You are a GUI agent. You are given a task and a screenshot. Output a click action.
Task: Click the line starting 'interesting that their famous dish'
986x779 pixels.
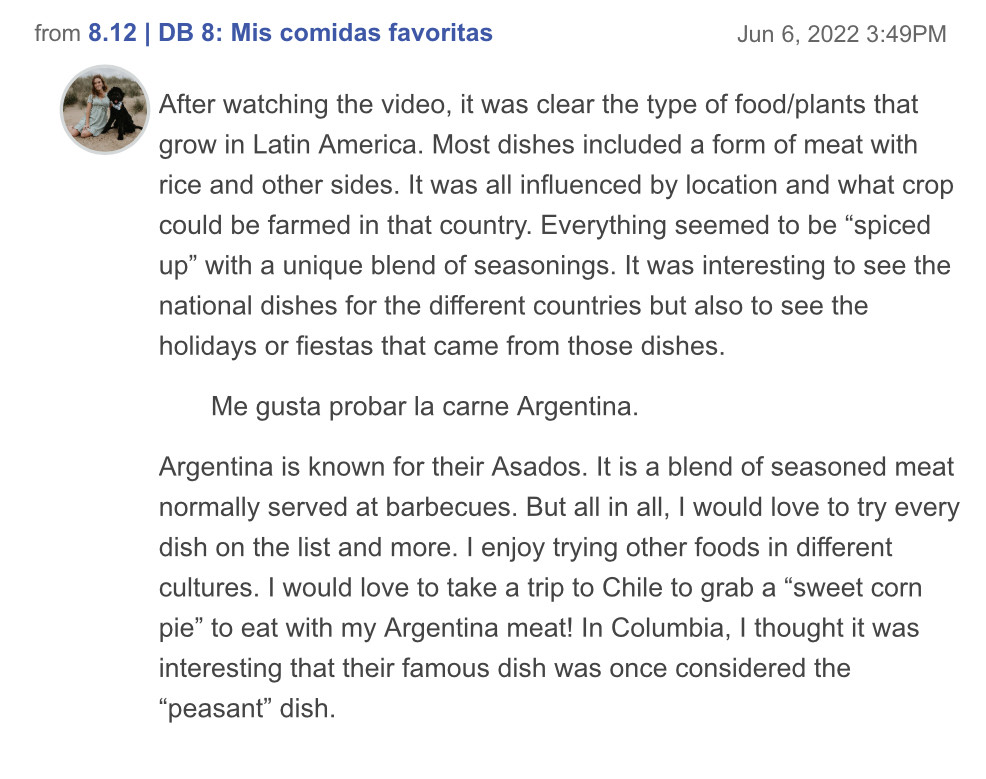point(504,668)
